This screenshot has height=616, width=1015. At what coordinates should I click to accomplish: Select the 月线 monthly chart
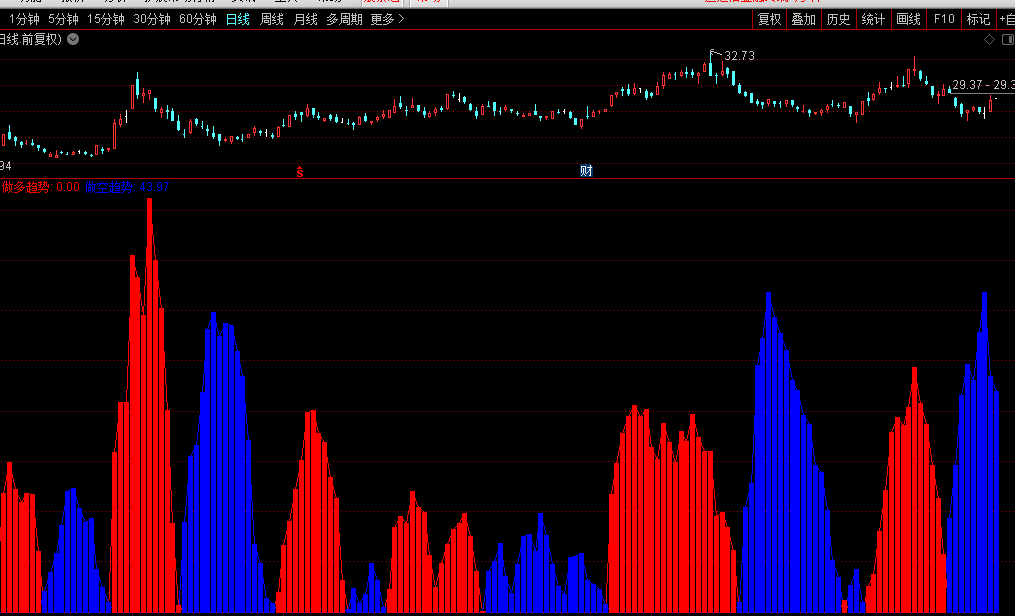(x=305, y=19)
